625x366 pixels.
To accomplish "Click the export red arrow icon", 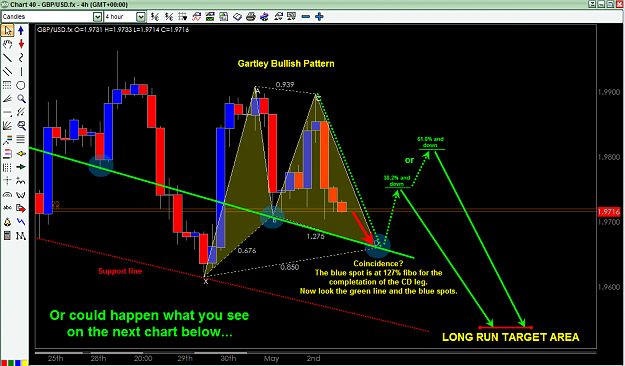I will point(21,208).
